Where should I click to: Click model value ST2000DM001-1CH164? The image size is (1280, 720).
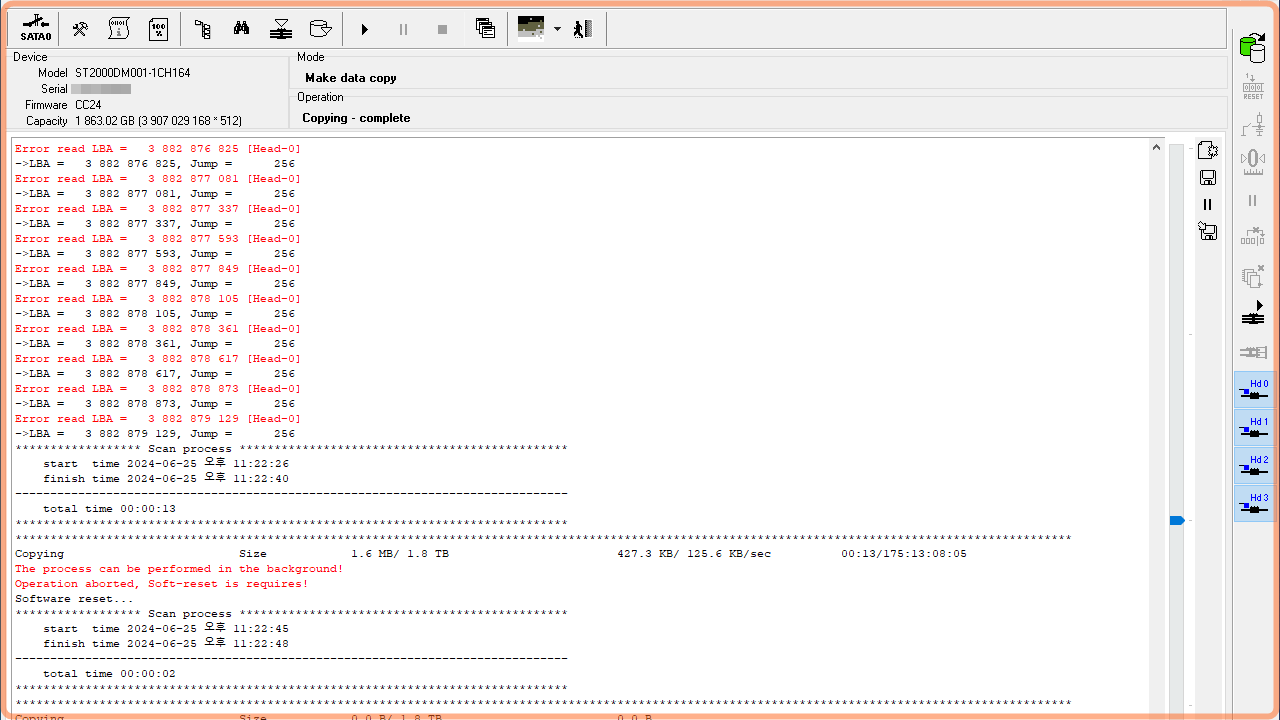click(x=132, y=73)
